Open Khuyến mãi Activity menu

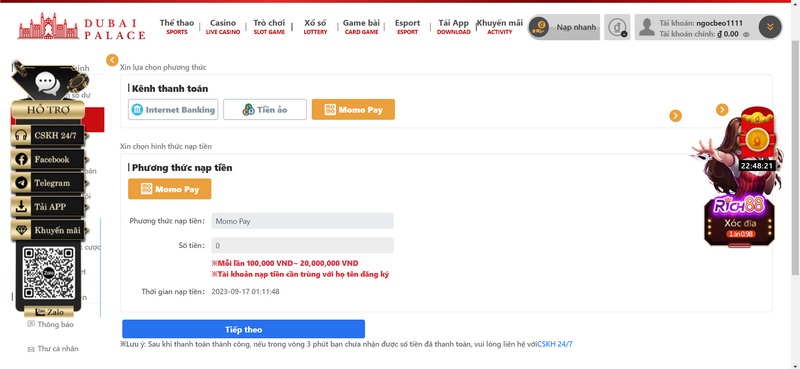pyautogui.click(x=499, y=27)
